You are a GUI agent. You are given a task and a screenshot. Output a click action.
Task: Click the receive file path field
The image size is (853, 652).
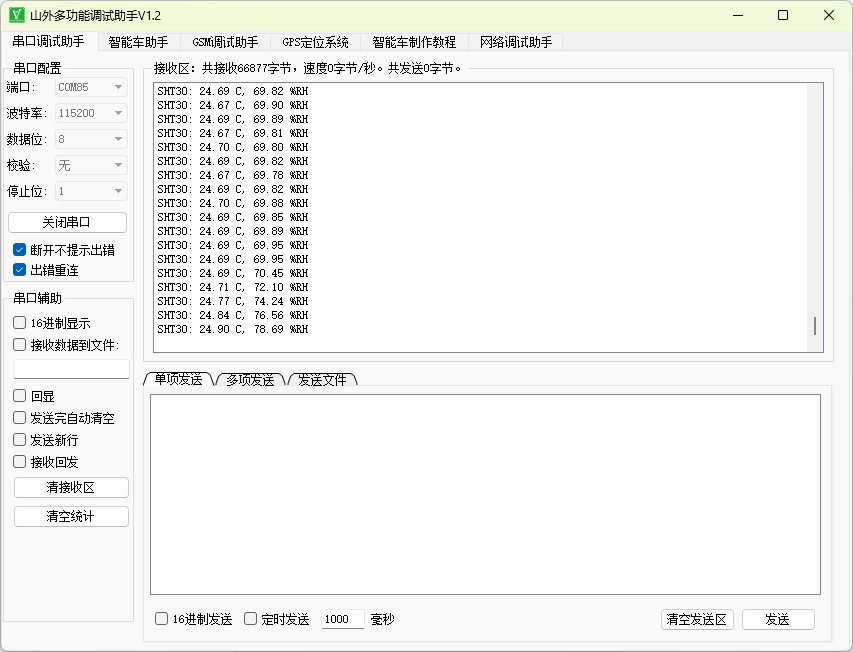point(71,369)
